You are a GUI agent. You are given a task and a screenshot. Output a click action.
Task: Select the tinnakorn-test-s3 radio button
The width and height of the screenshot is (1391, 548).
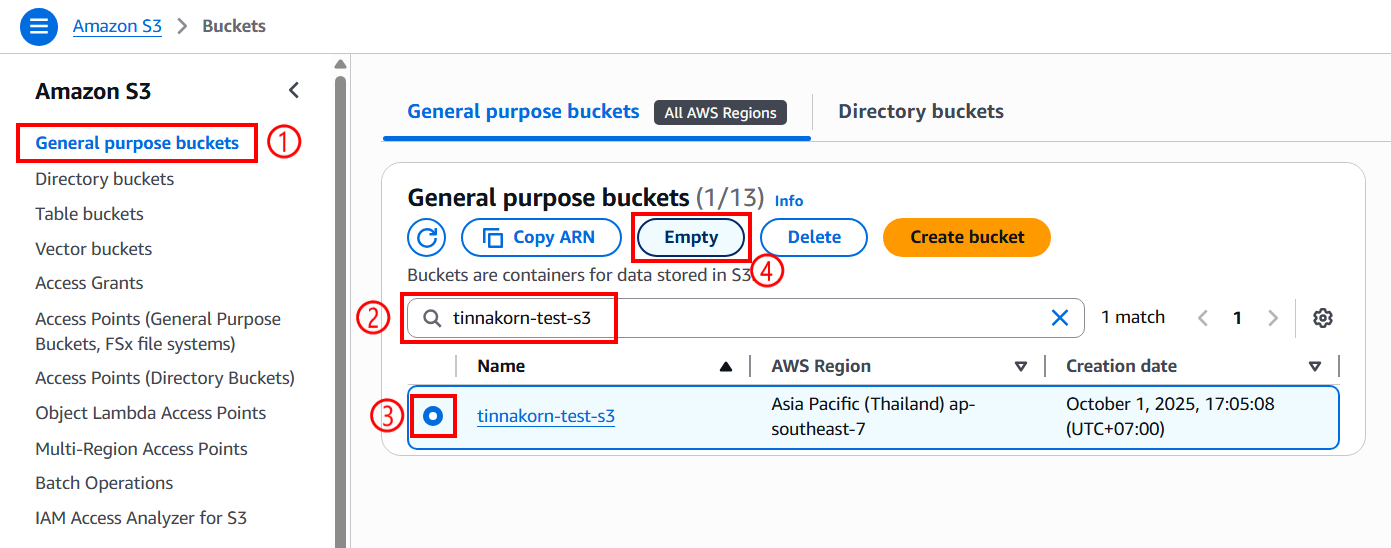[433, 417]
